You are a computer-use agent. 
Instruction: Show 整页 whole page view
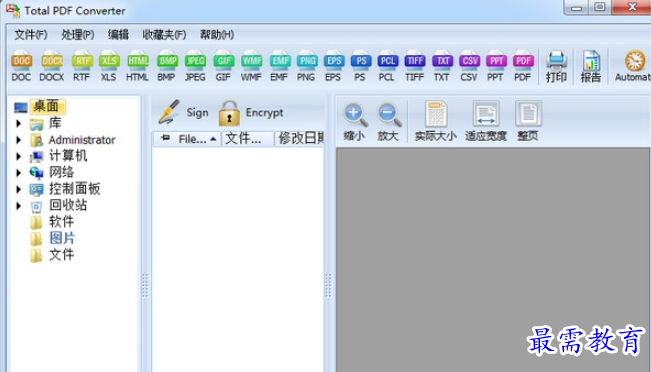point(528,122)
